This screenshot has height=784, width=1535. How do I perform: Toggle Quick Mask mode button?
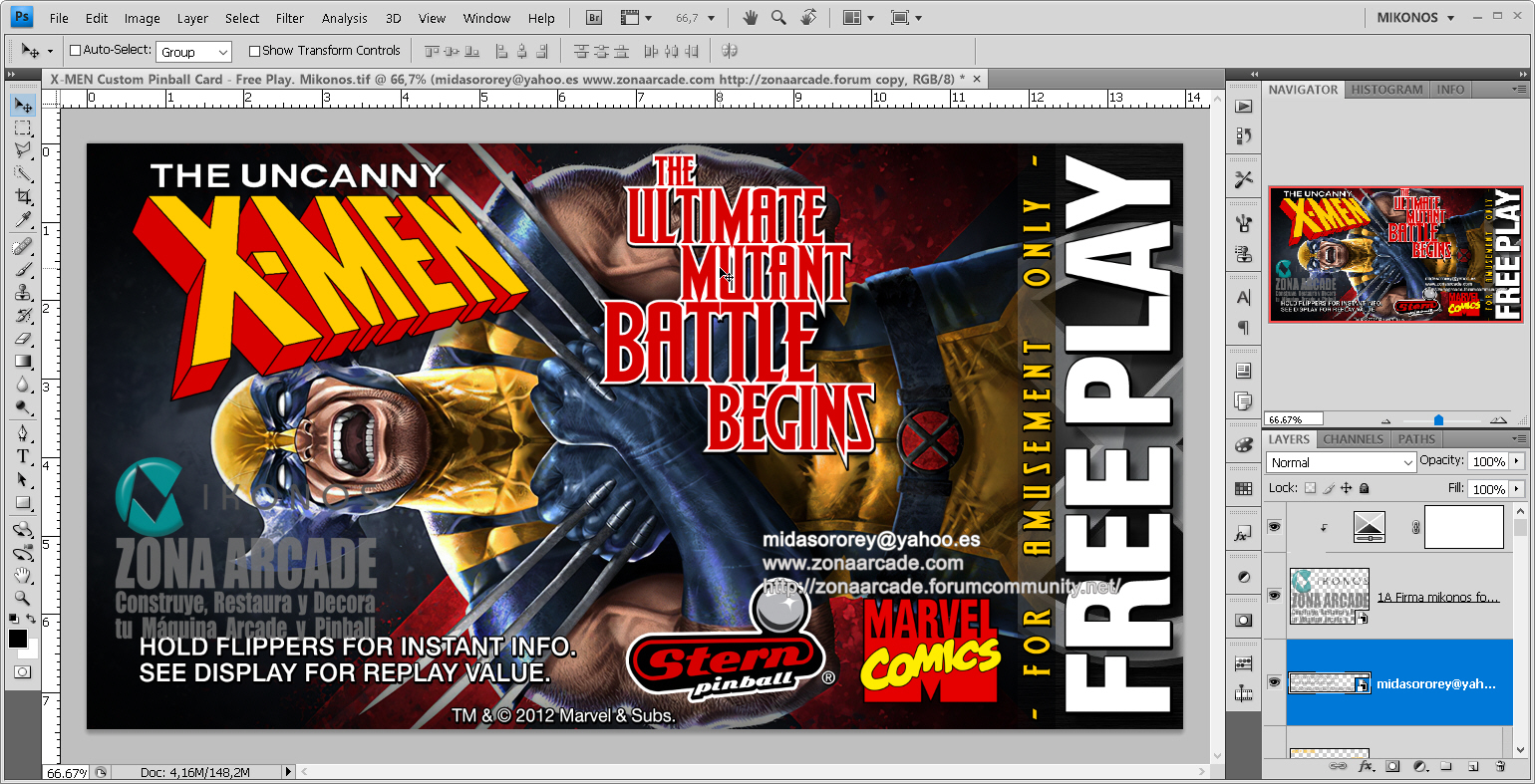(23, 673)
